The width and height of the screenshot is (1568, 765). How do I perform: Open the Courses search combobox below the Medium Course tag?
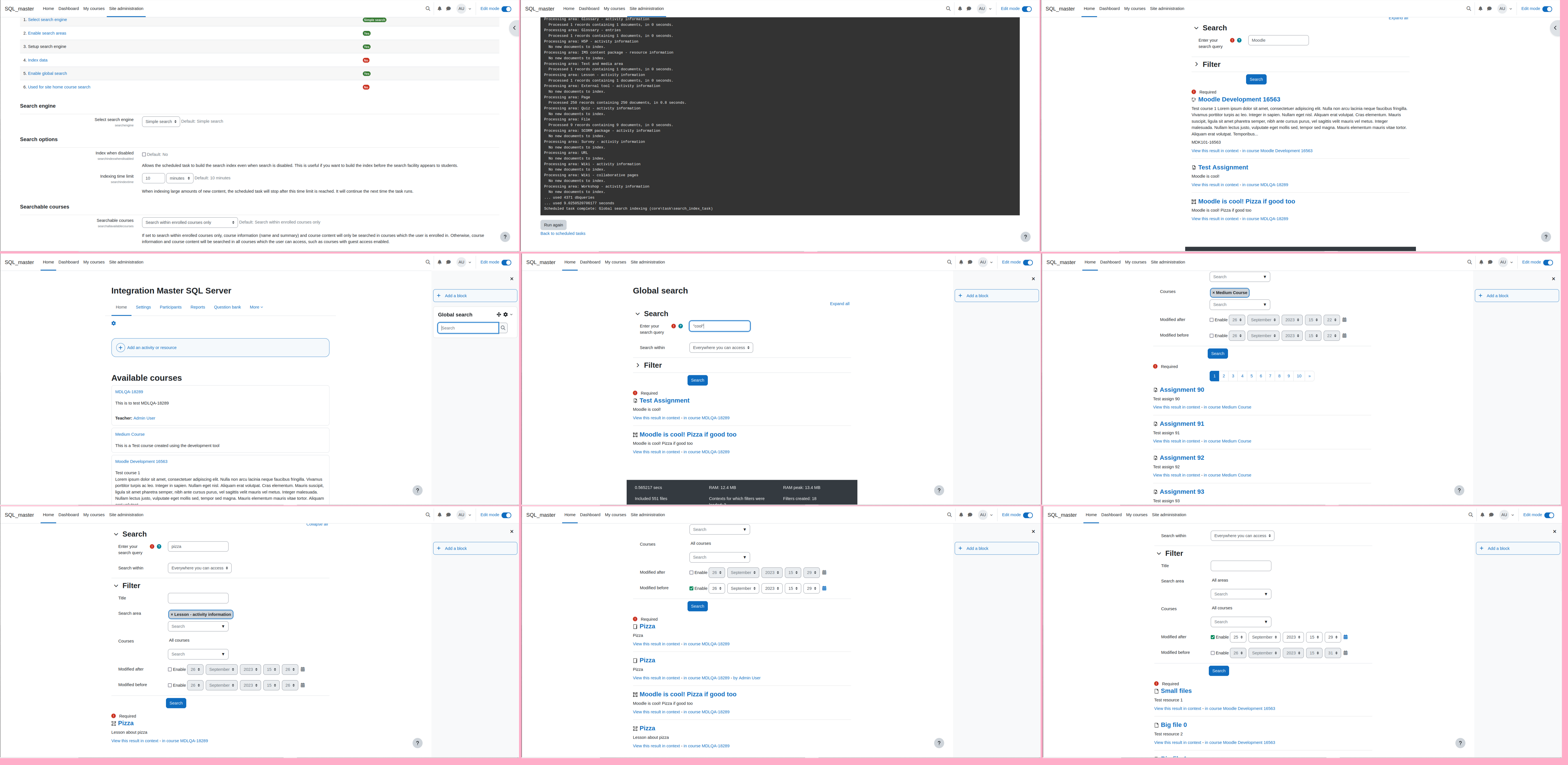point(1239,304)
